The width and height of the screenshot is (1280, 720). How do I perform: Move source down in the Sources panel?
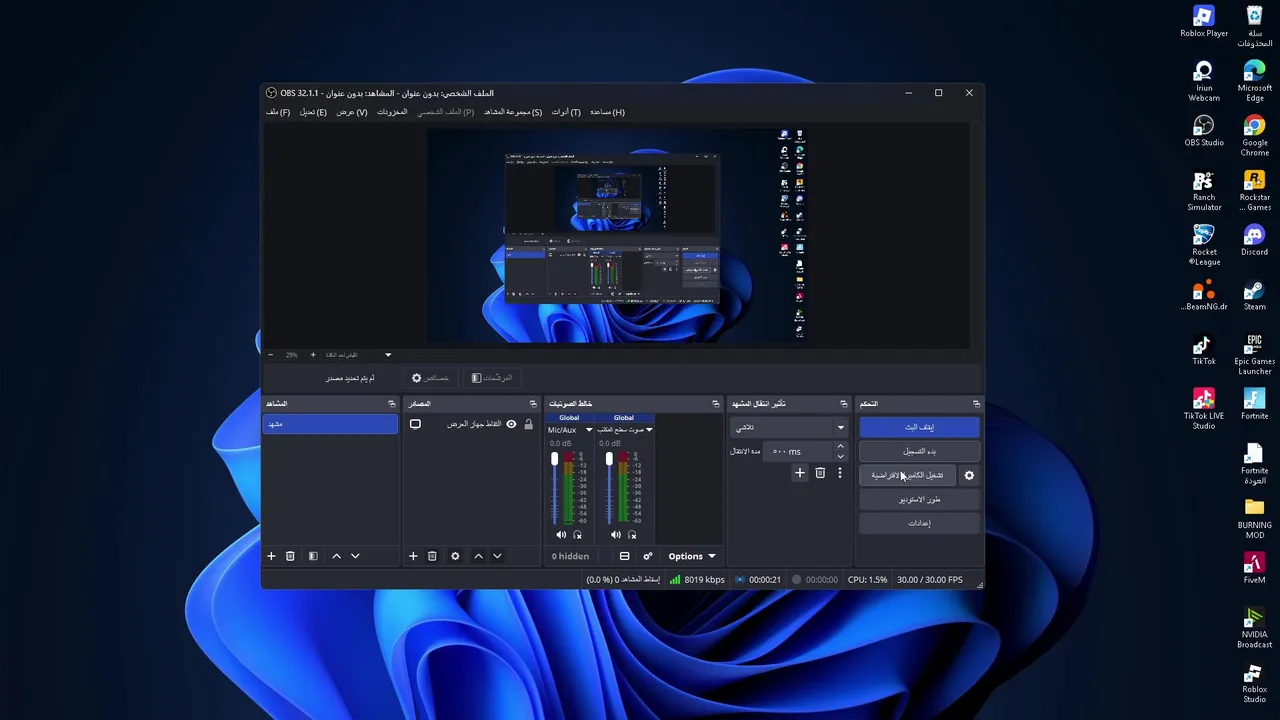(x=497, y=556)
